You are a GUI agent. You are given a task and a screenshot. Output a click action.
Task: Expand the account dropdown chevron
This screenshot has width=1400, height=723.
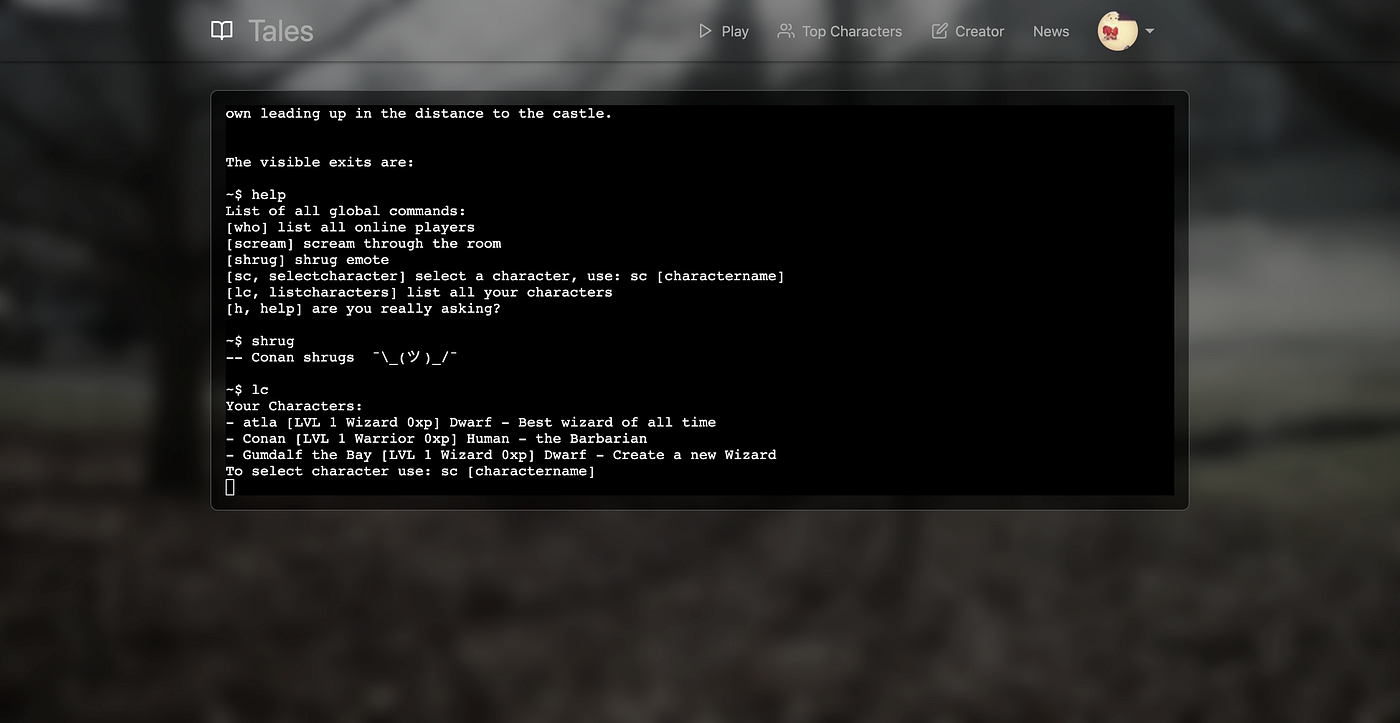1150,31
